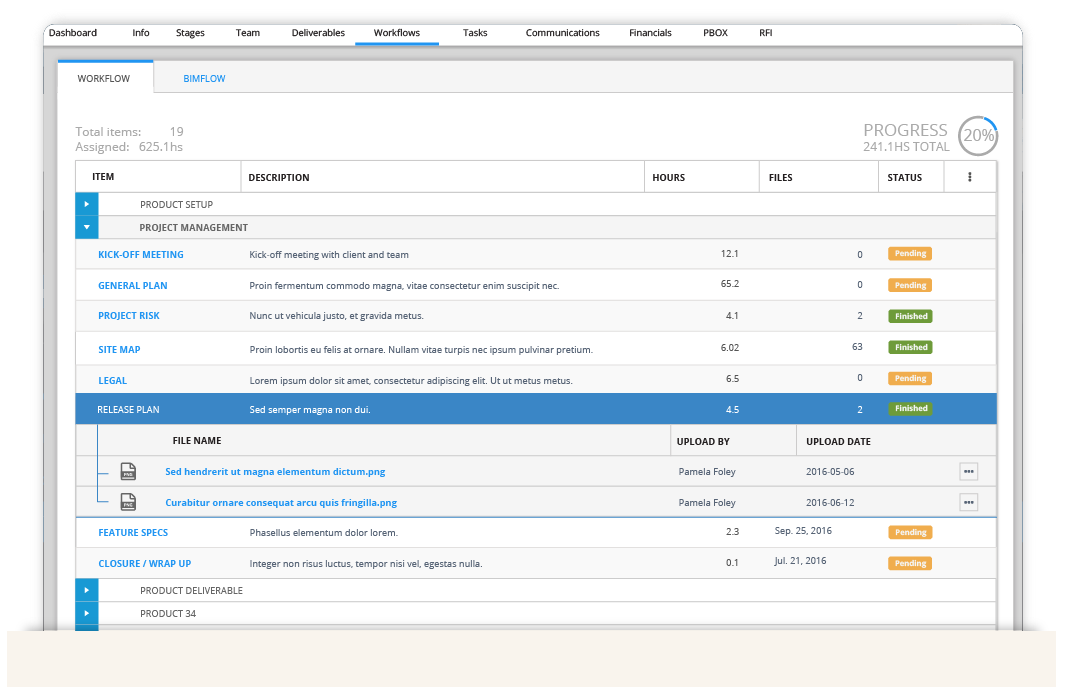Go to the Team tab
The width and height of the screenshot is (1070, 687).
[x=248, y=33]
